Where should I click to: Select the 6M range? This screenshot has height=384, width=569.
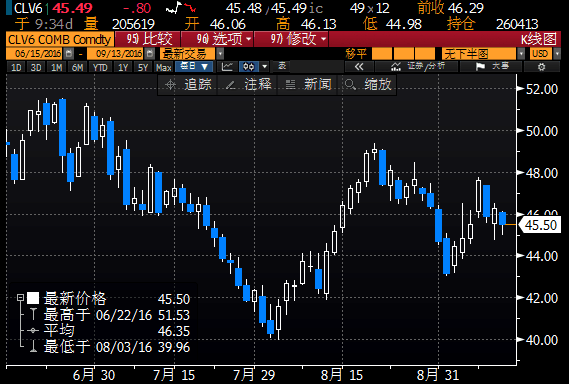tap(77, 67)
